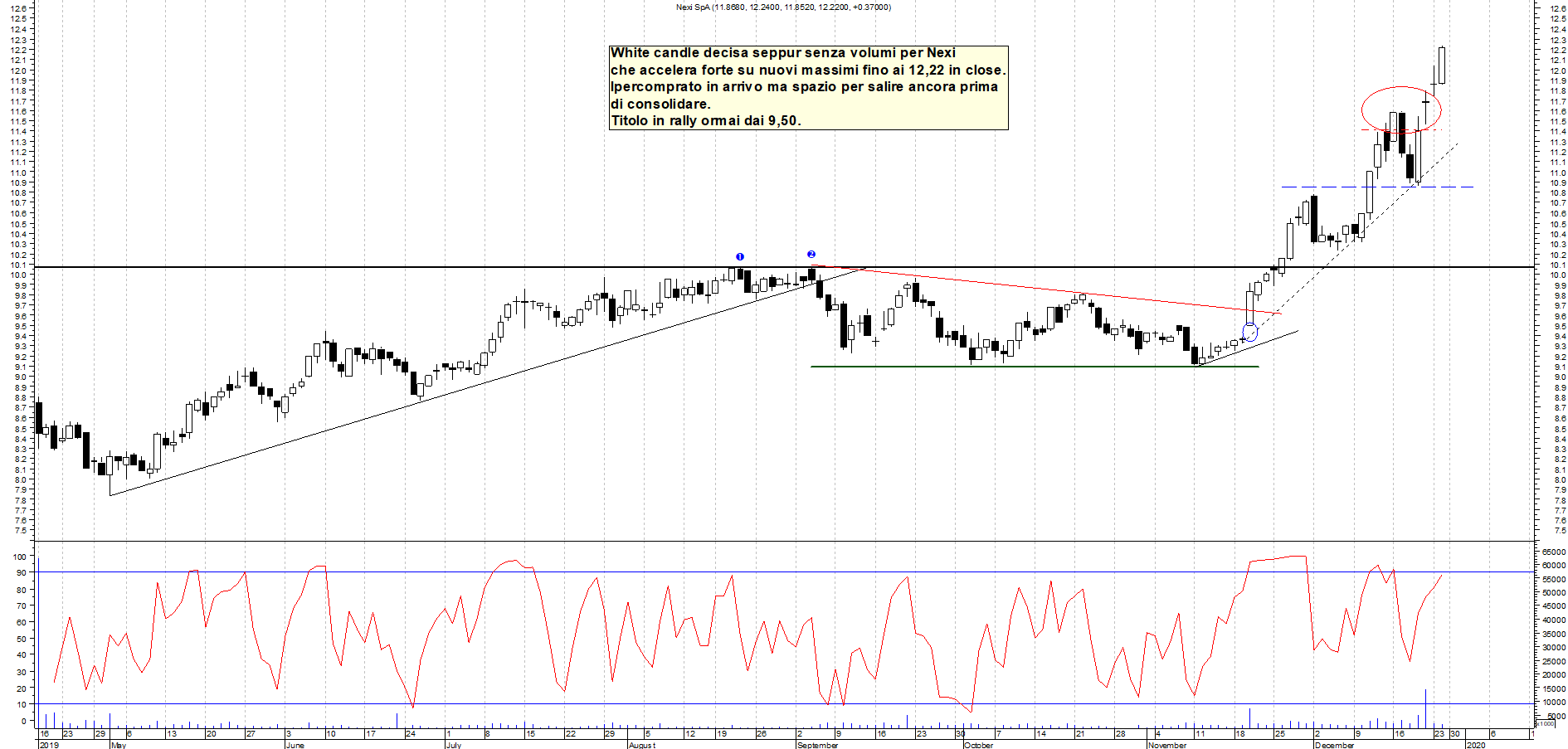Viewport: 1568px width, 749px height.
Task: Click the 'September' label on the time axis
Action: pyautogui.click(x=818, y=745)
